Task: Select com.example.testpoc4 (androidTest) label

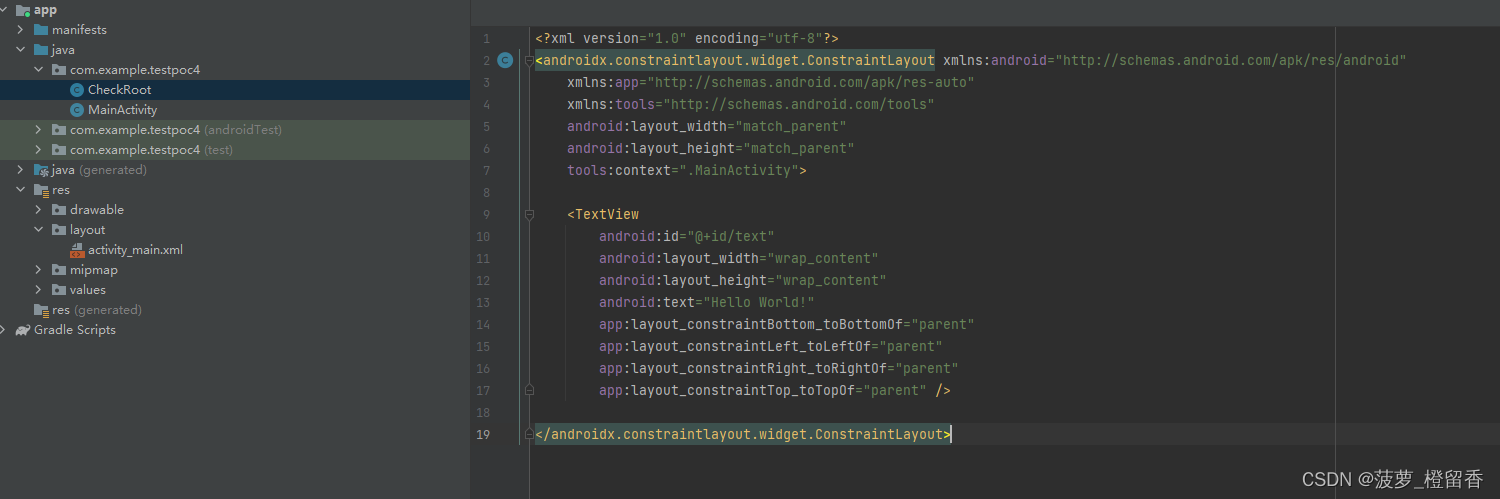Action: pos(176,130)
